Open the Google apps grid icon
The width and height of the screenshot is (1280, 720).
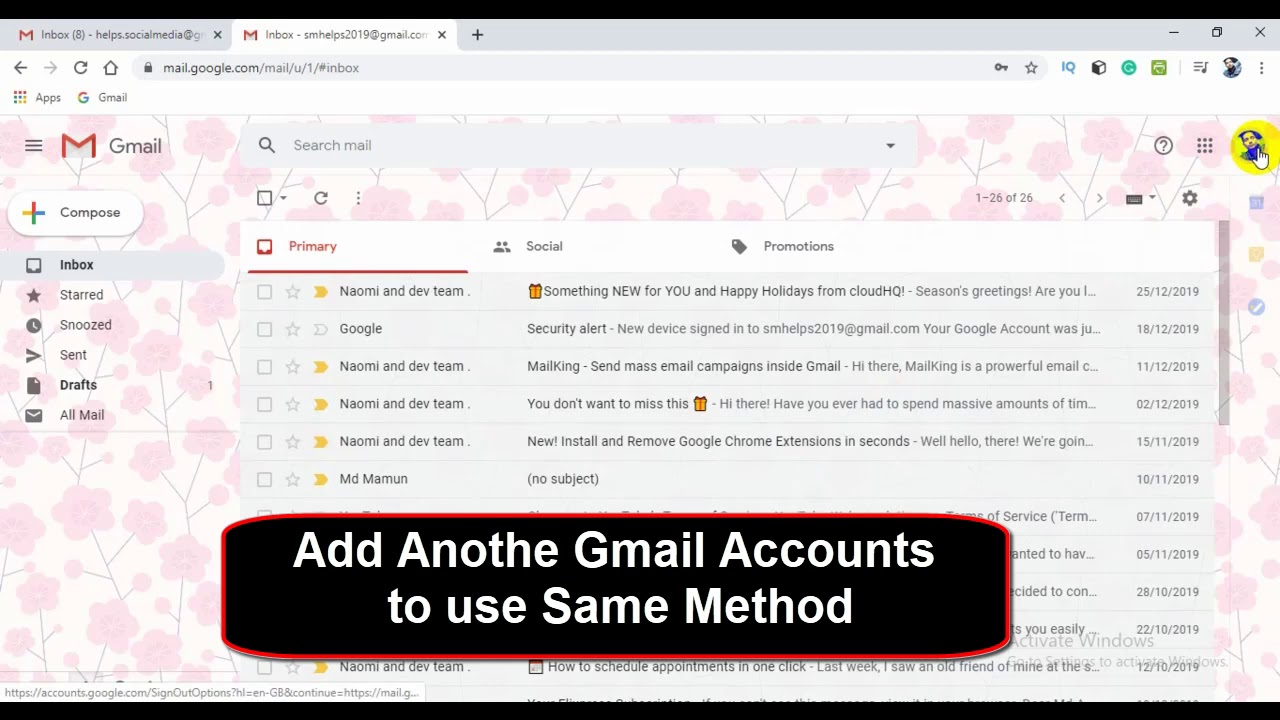1205,146
